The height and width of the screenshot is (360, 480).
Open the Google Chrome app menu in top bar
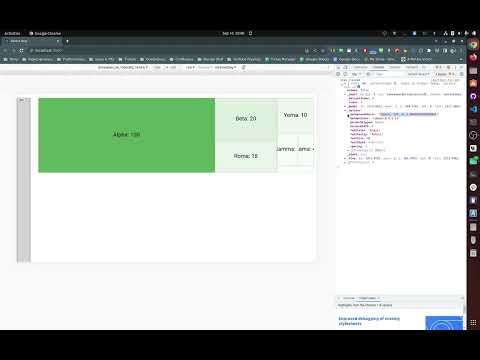pos(45,33)
